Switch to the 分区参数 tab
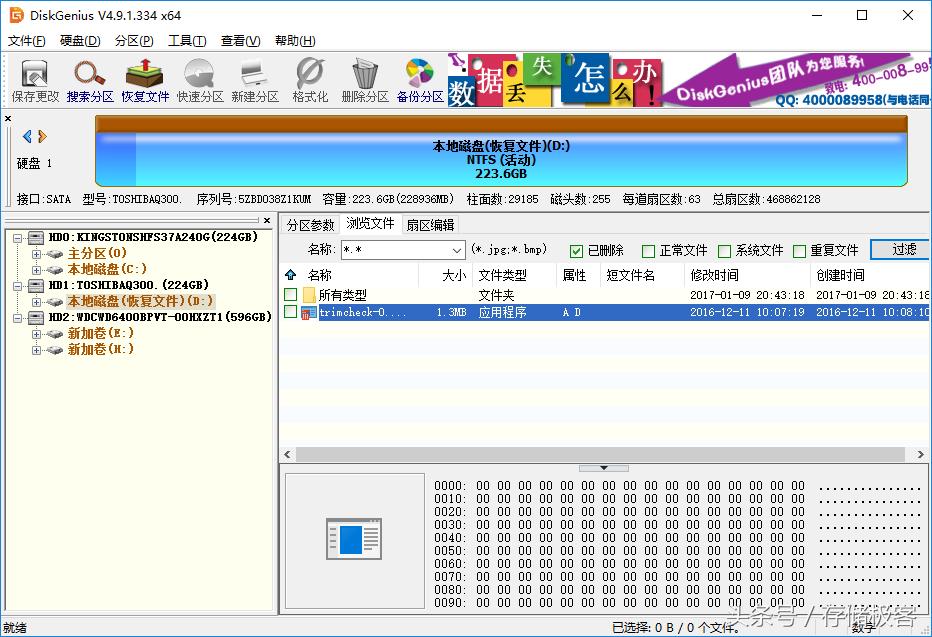932x637 pixels. point(310,225)
